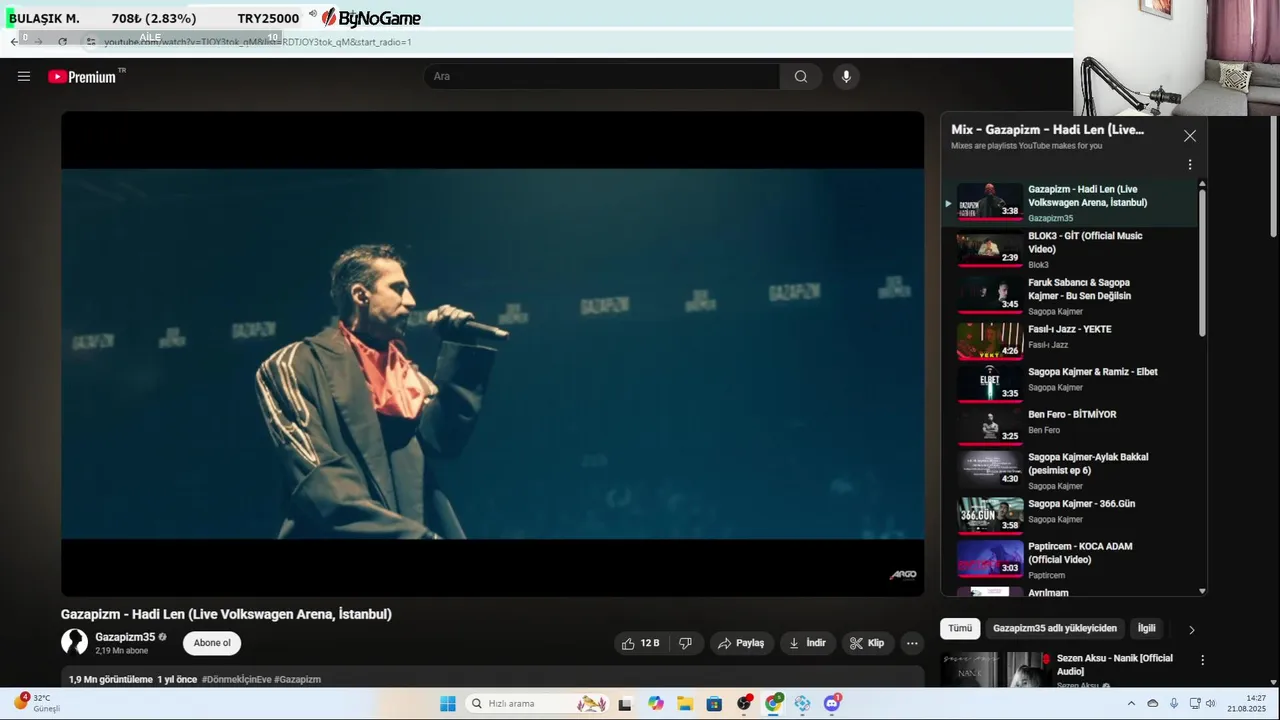Like the video with thumbs up
Image resolution: width=1280 pixels, height=720 pixels.
(x=640, y=643)
